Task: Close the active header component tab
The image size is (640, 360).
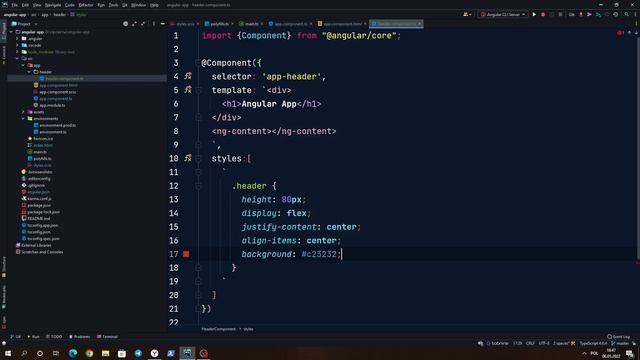Action: (419, 24)
